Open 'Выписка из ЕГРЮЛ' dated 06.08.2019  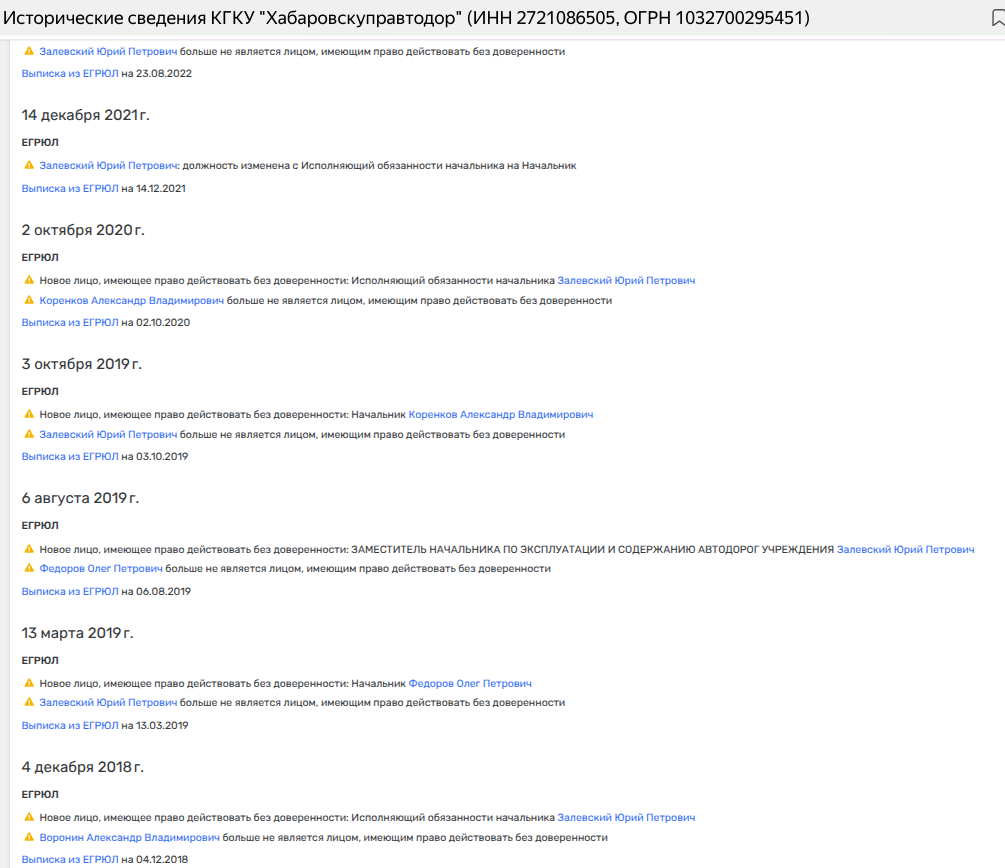point(70,591)
